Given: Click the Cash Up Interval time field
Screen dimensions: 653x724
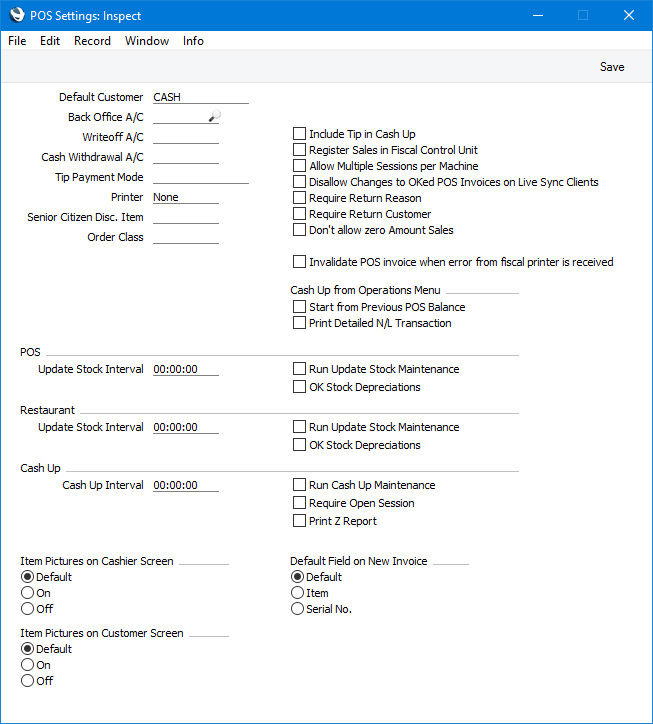Looking at the screenshot, I should tap(185, 486).
